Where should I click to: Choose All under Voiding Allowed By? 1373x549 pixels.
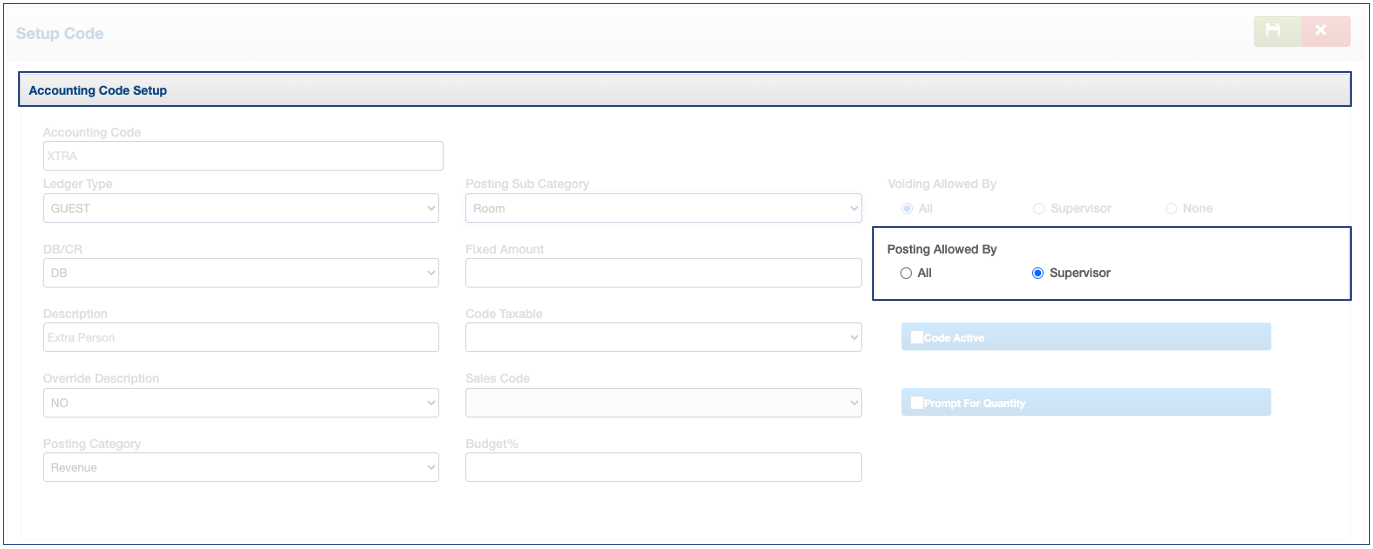click(x=907, y=208)
